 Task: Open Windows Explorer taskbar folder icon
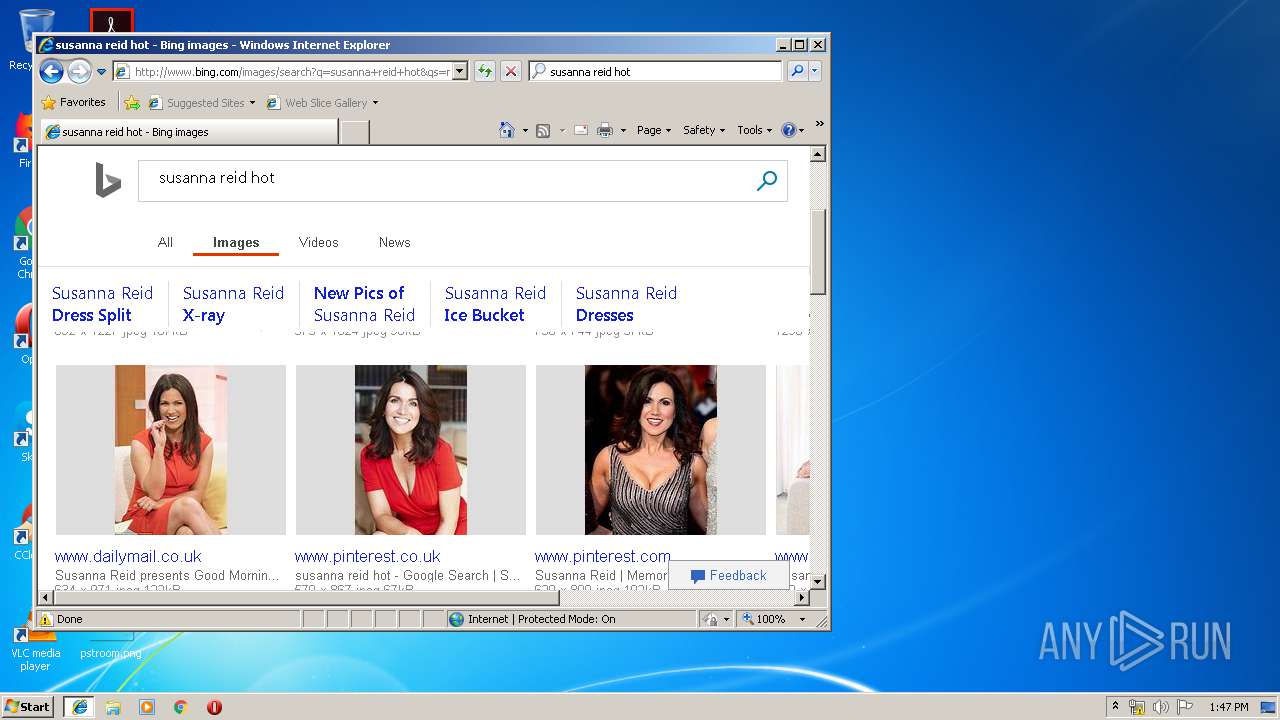point(113,707)
